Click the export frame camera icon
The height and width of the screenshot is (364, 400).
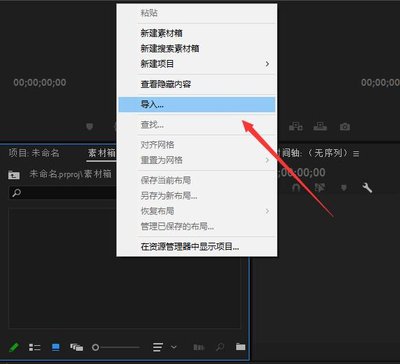[x=345, y=127]
